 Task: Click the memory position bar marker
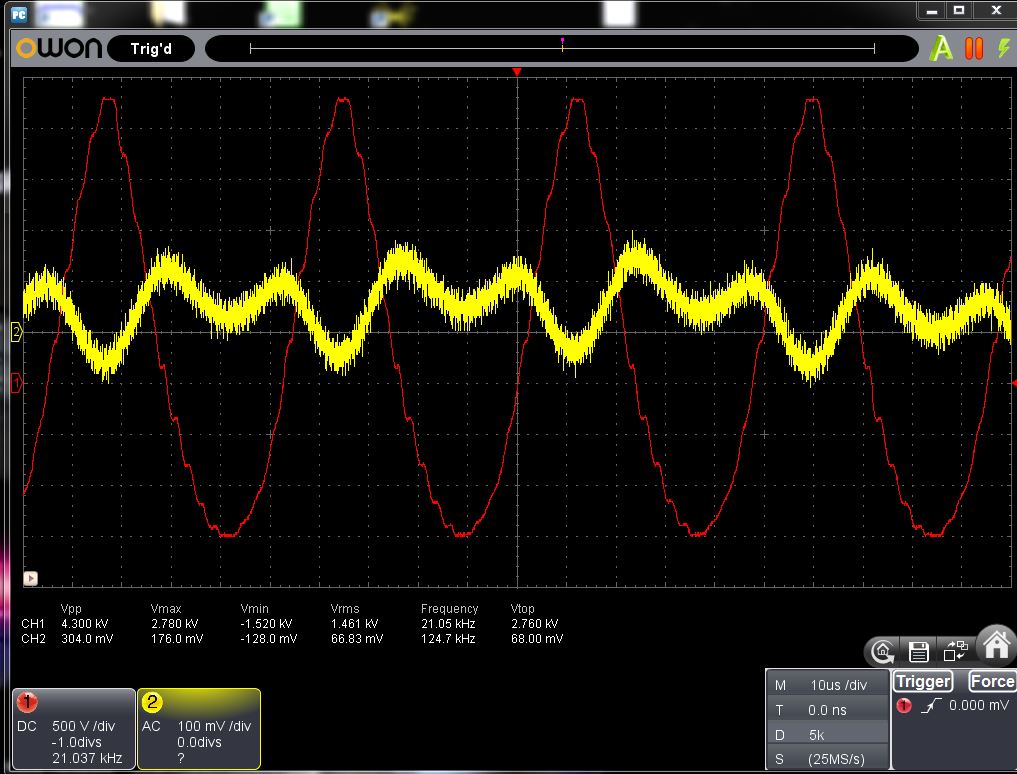tap(562, 43)
